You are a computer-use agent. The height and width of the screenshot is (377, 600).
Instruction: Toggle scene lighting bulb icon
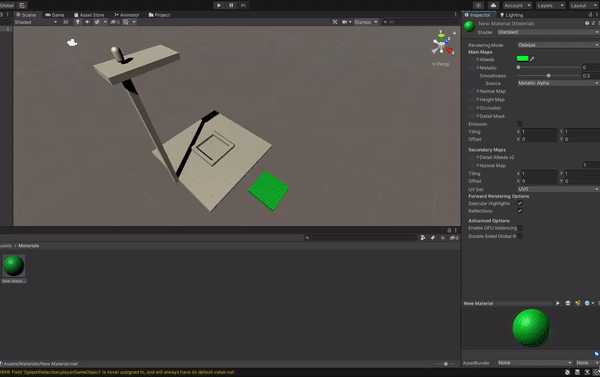pos(78,22)
